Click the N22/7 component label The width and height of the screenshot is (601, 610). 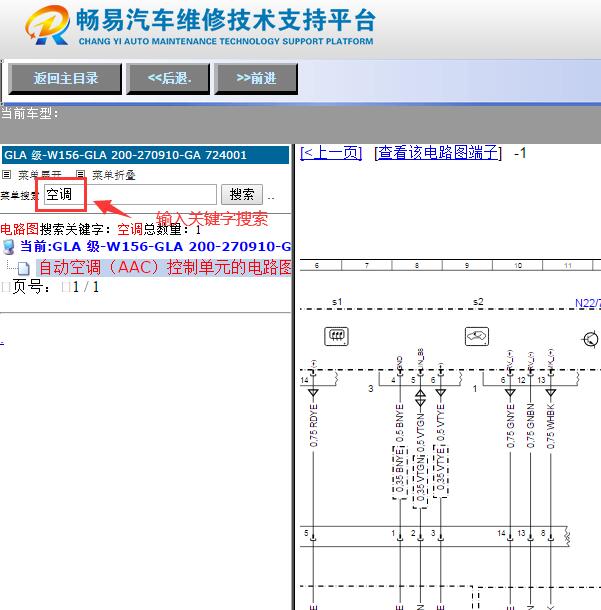point(588,303)
